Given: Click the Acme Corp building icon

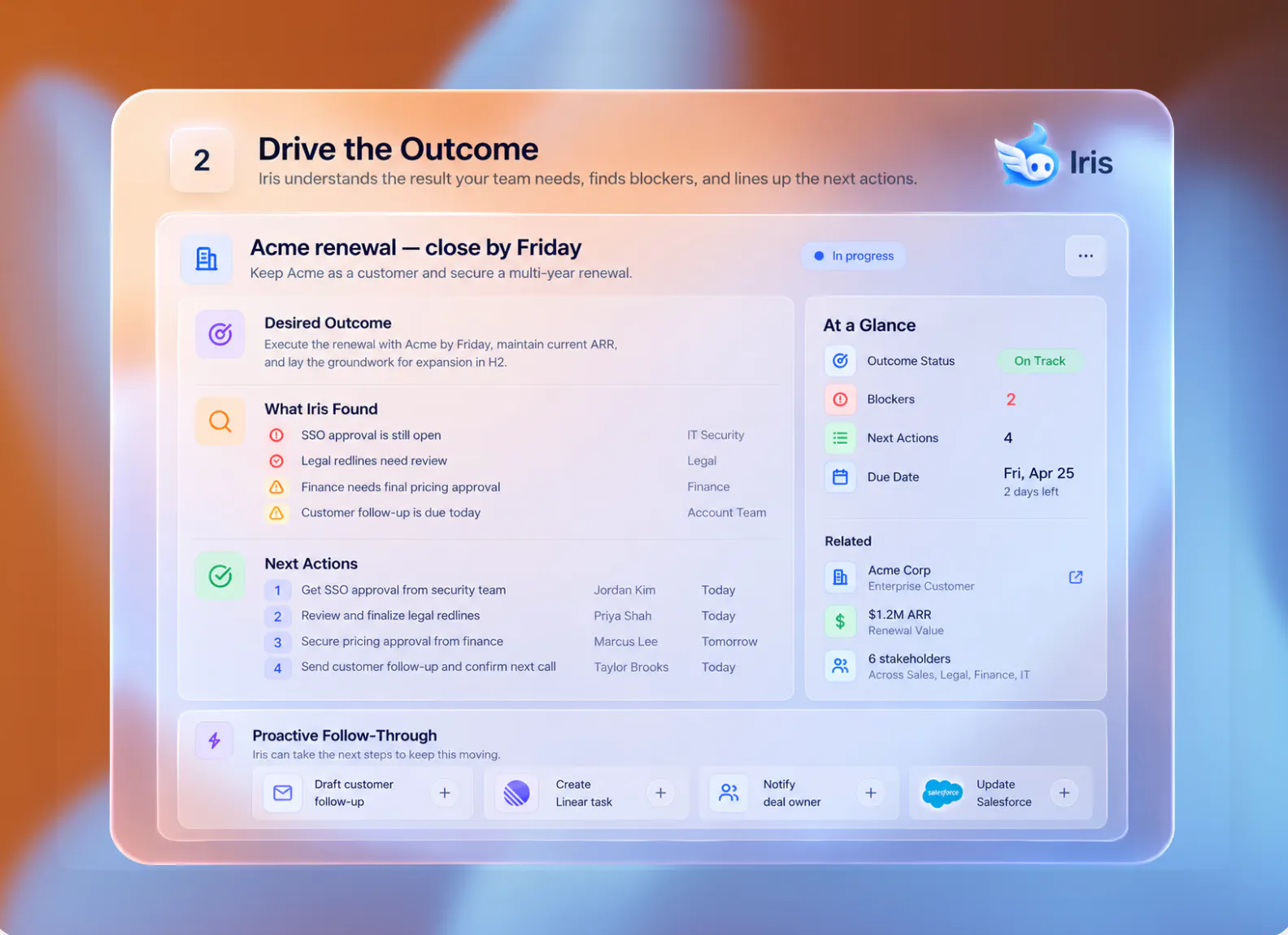Looking at the screenshot, I should [840, 577].
